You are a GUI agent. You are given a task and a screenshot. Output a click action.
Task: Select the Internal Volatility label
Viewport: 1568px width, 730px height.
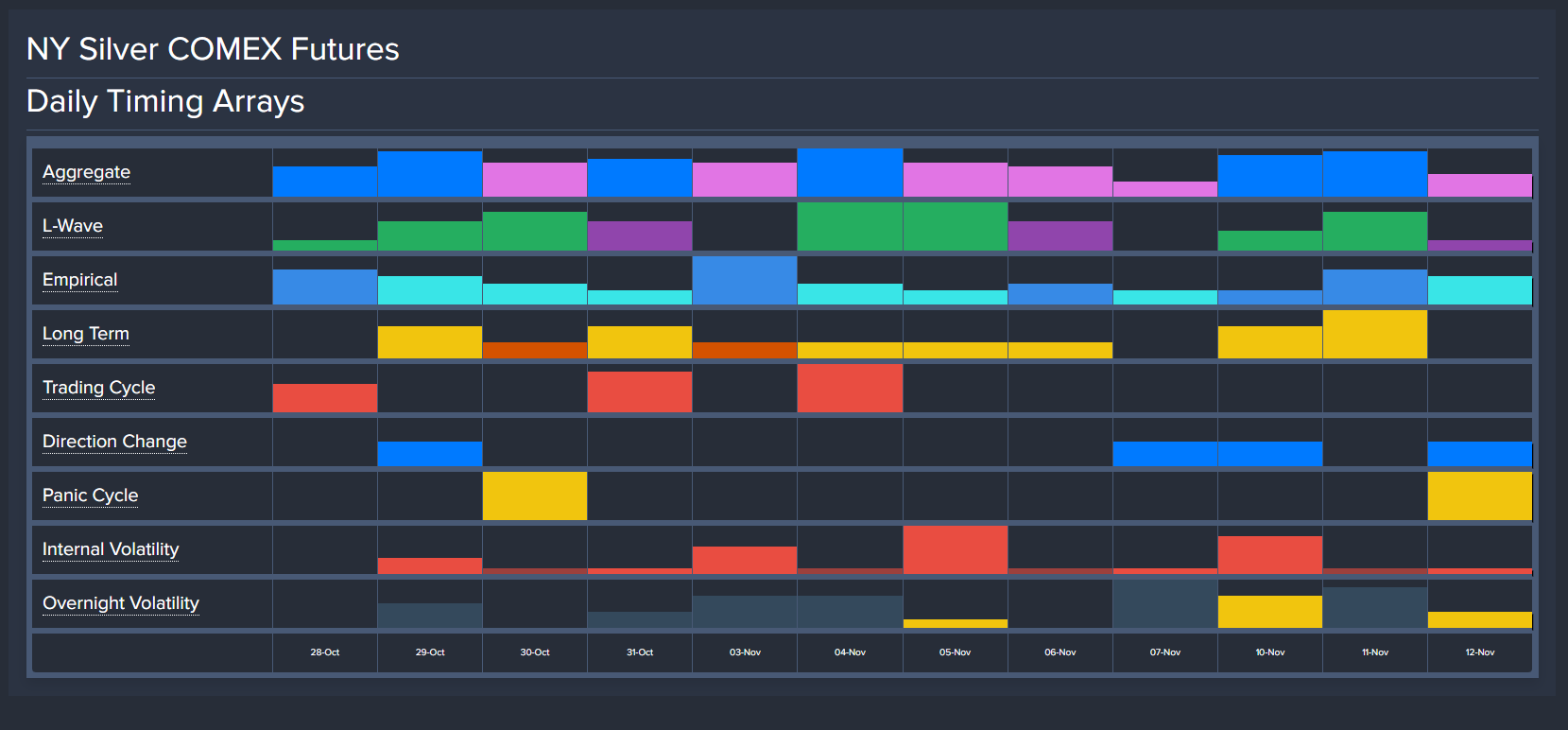[111, 549]
